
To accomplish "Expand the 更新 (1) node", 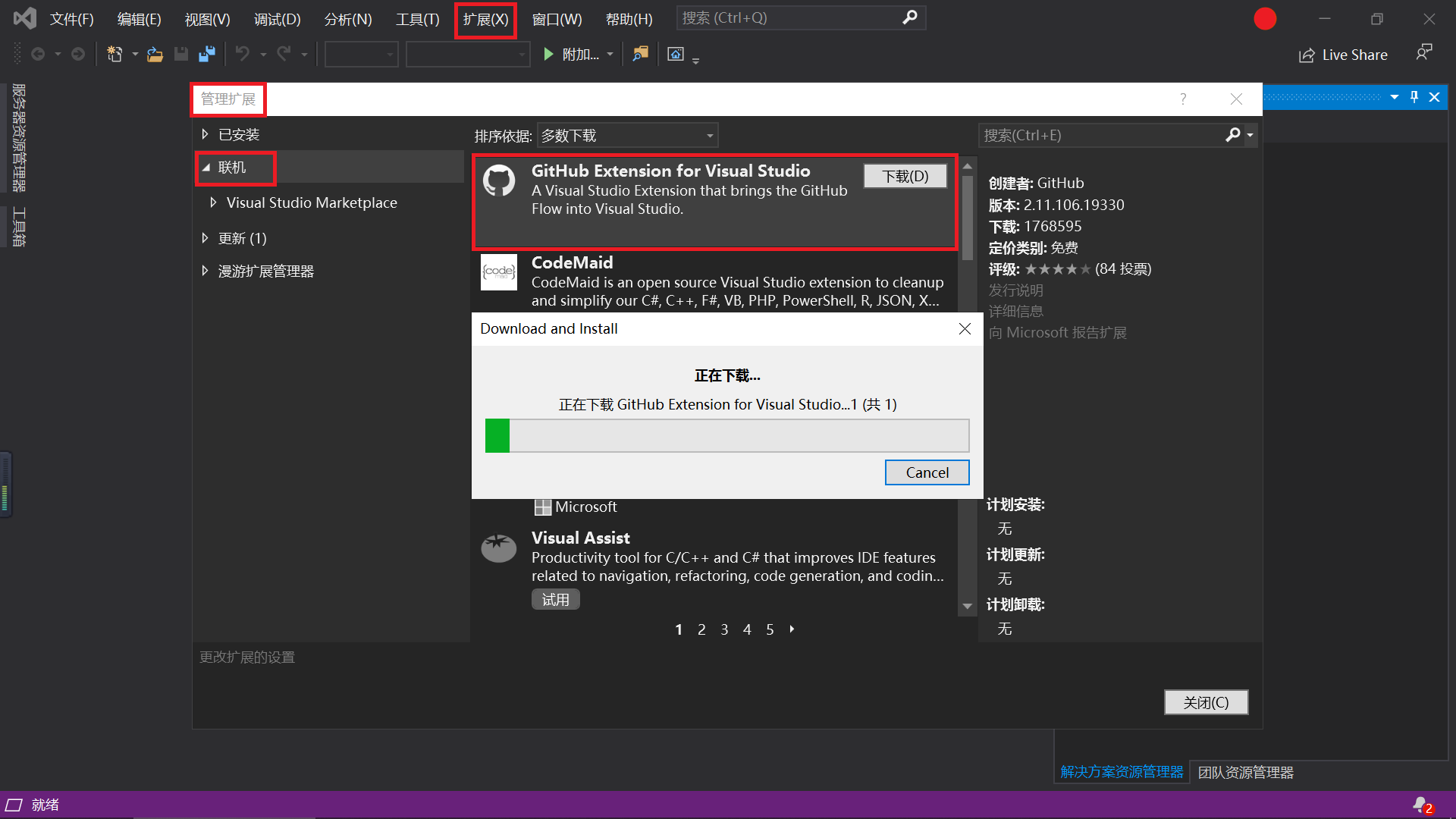I will pyautogui.click(x=205, y=238).
